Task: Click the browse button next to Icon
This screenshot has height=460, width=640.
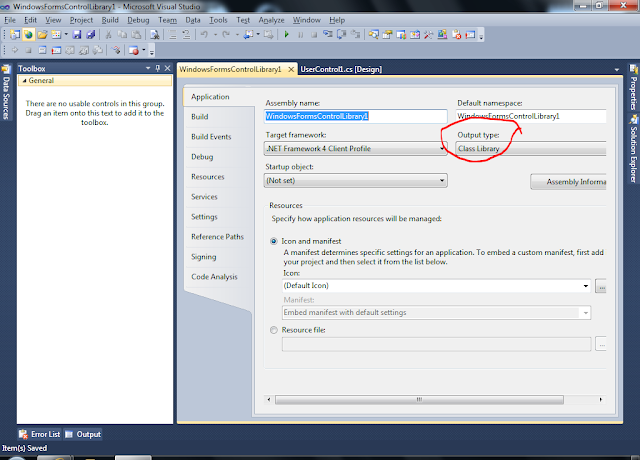Action: pyautogui.click(x=601, y=286)
